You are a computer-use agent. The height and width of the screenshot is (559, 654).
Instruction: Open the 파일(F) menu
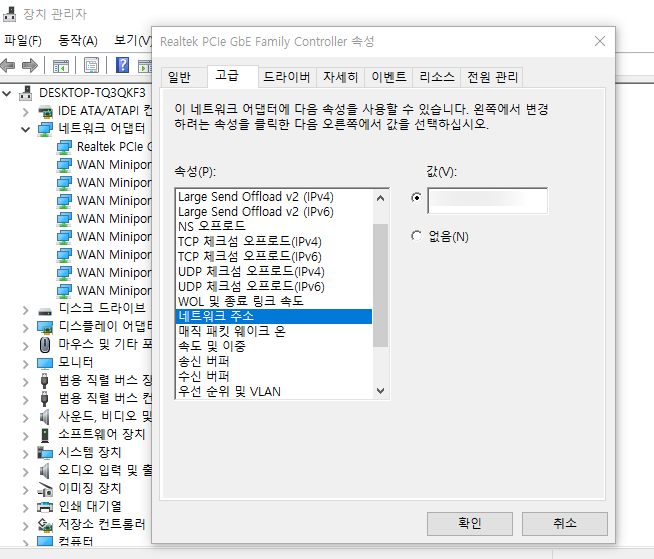point(23,40)
